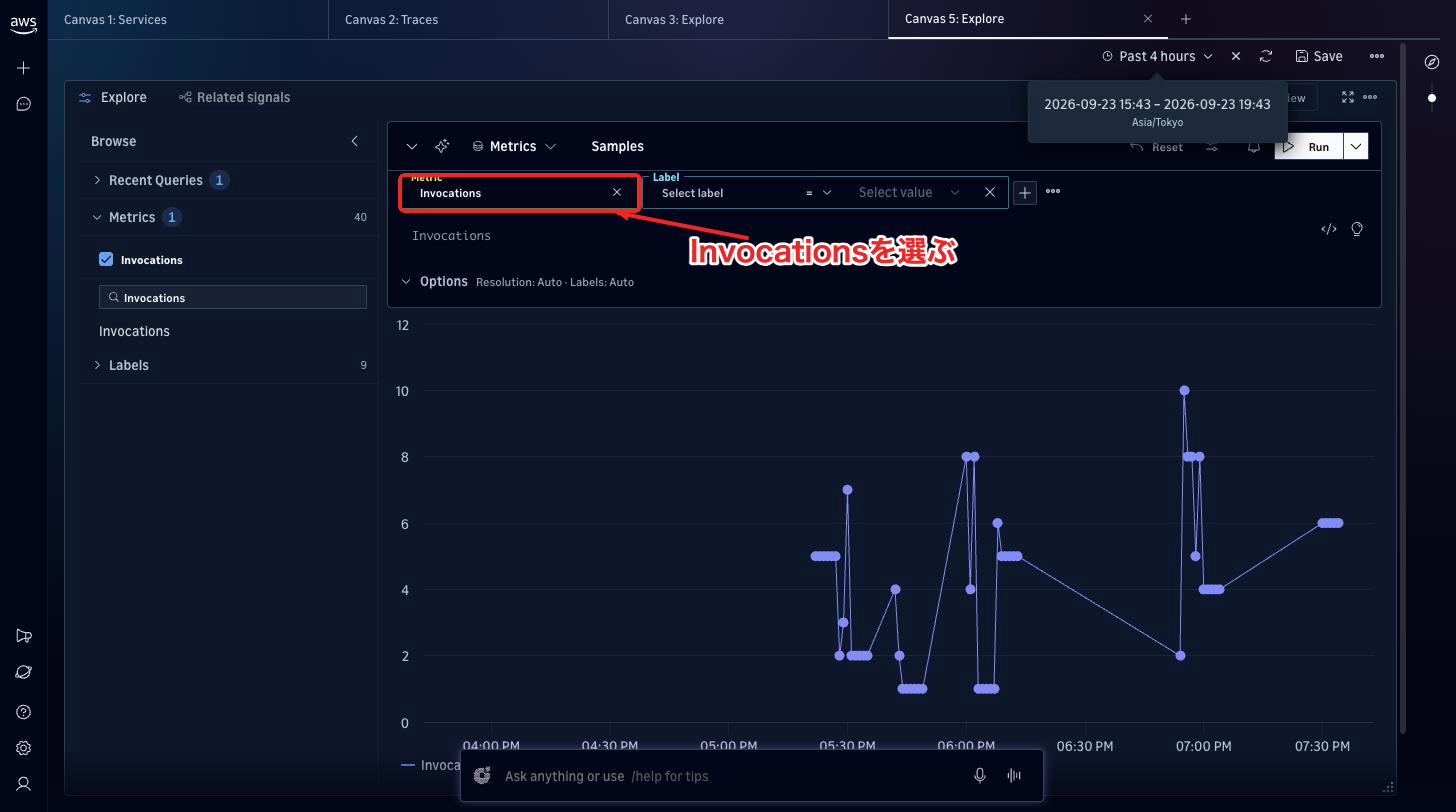The height and width of the screenshot is (812, 1456).
Task: Clear the time range with the X icon
Action: [1236, 56]
